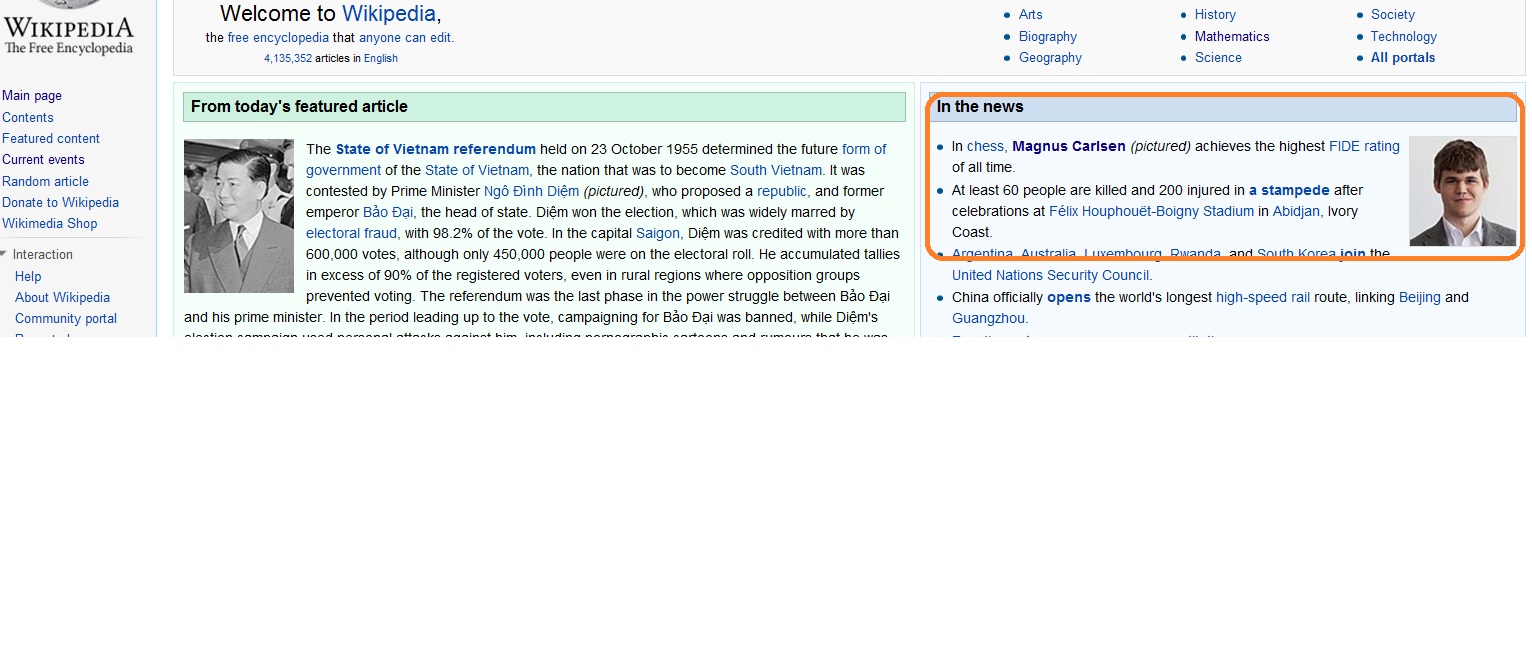Click Donate to Wikipedia link
Screen dimensions: 1532x671
(60, 202)
